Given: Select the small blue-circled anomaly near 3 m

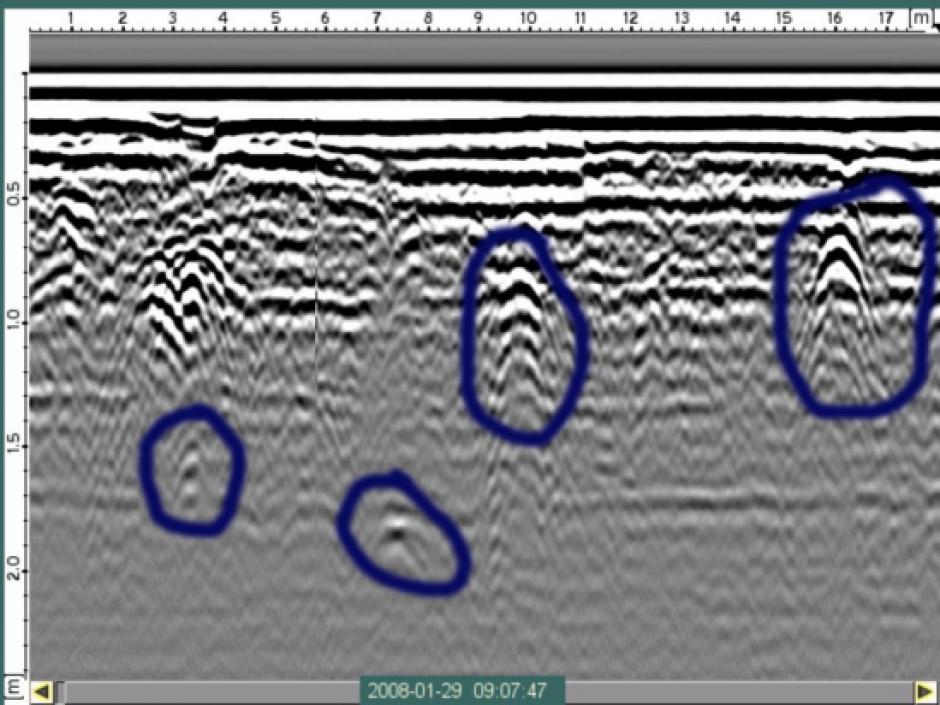Looking at the screenshot, I should click(192, 469).
